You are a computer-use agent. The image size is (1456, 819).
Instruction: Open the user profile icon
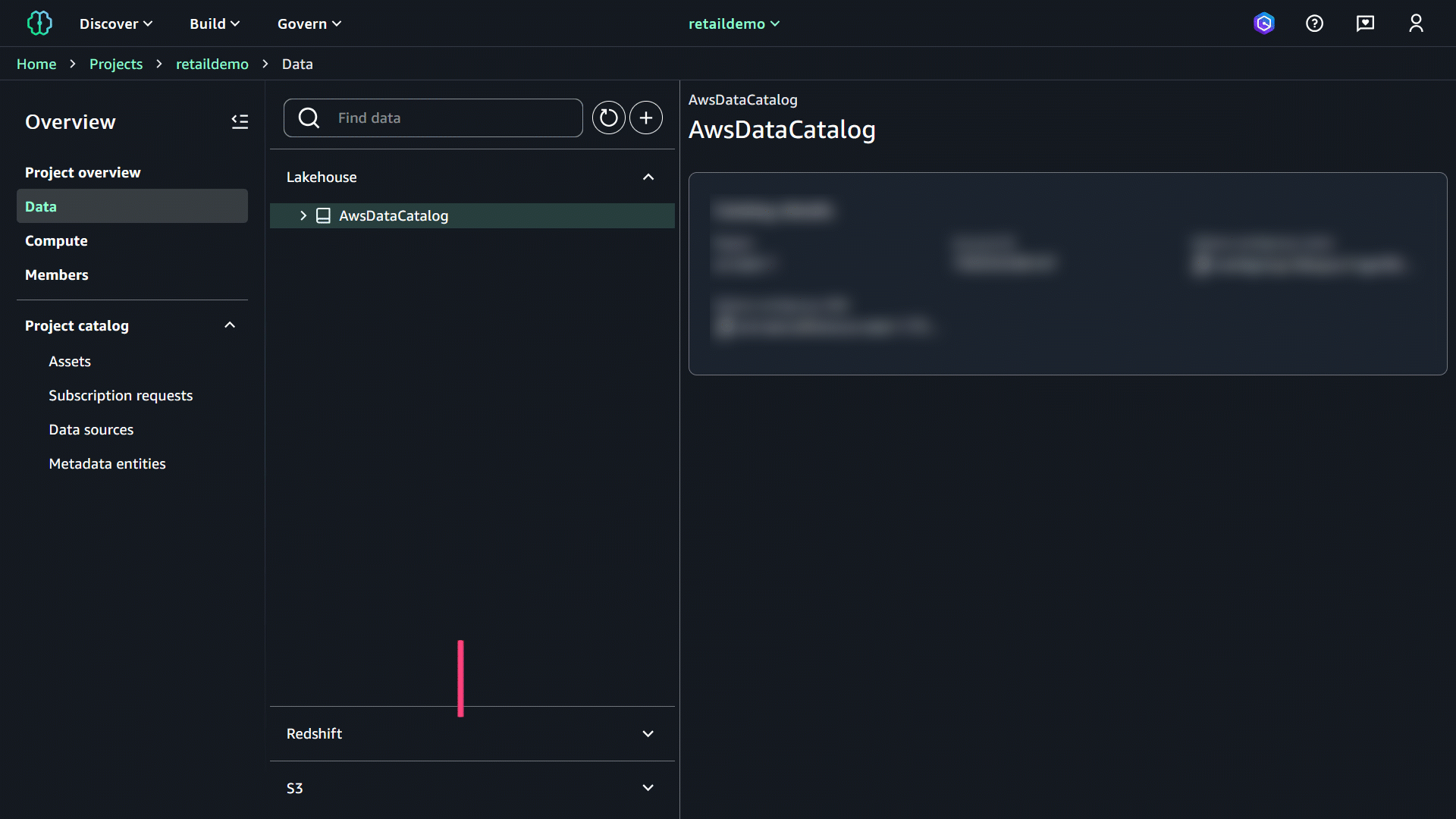1416,24
